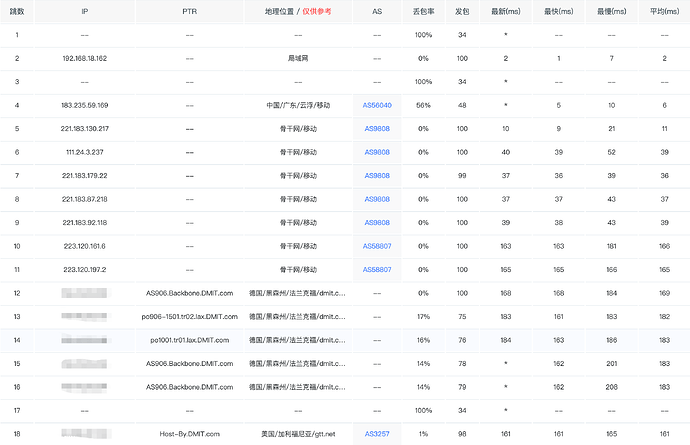Click the sent count 75 in hop 13

coord(462,316)
